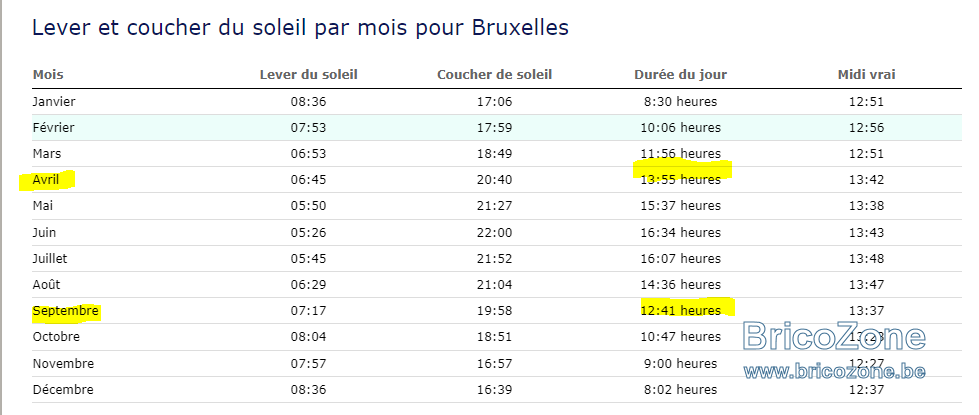Select the Février highlighted row
This screenshot has width=979, height=415.
[497, 127]
